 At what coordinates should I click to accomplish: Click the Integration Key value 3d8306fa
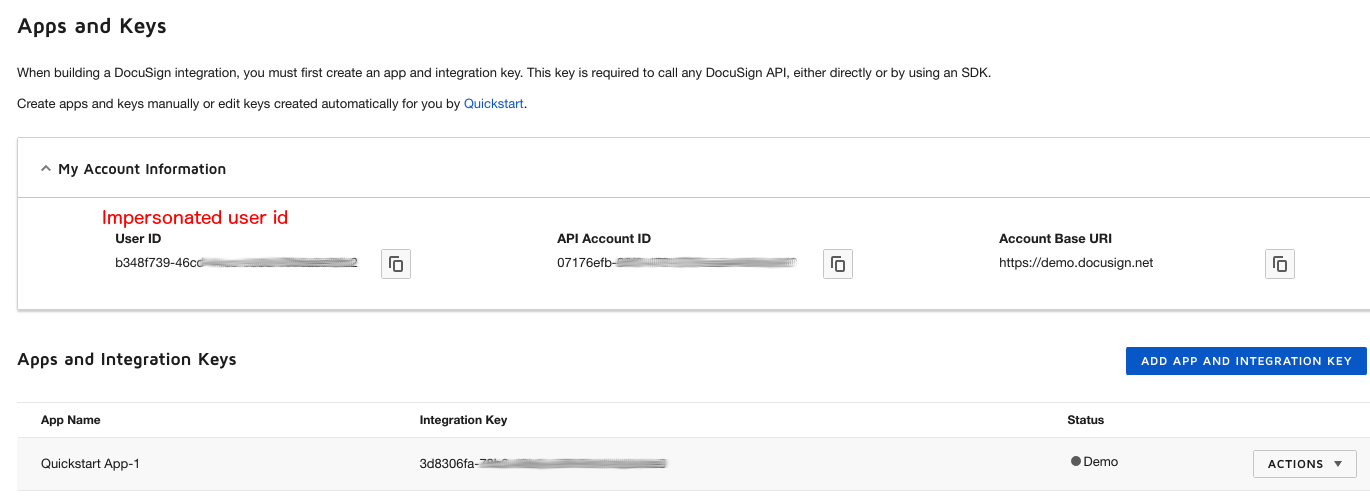(x=543, y=463)
